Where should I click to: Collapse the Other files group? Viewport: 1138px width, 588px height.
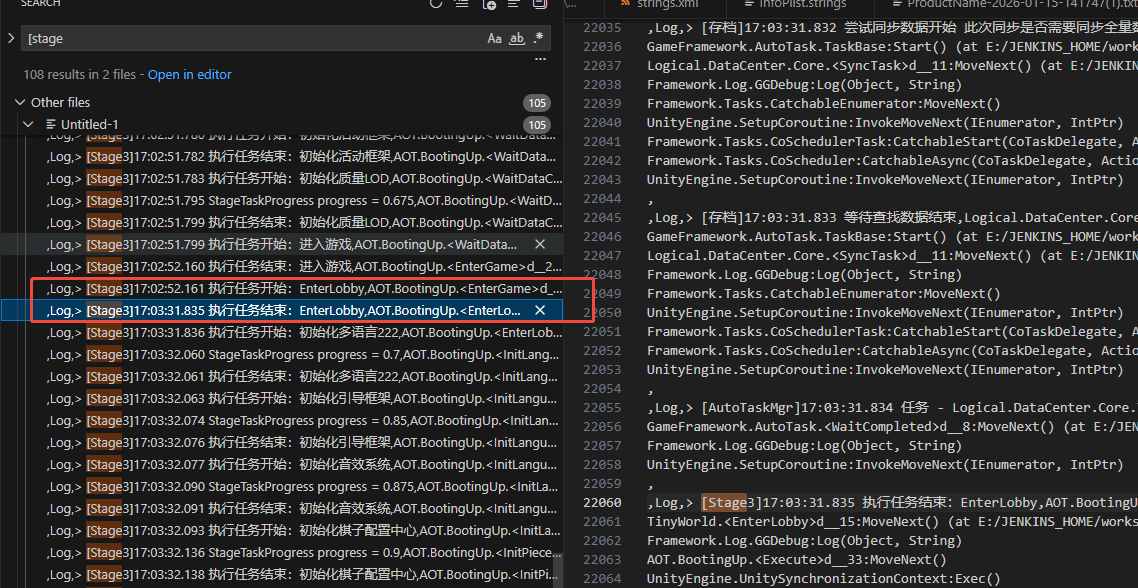(20, 102)
